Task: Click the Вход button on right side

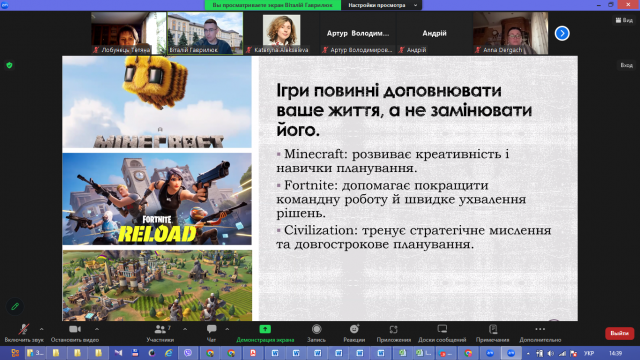Action: click(627, 65)
